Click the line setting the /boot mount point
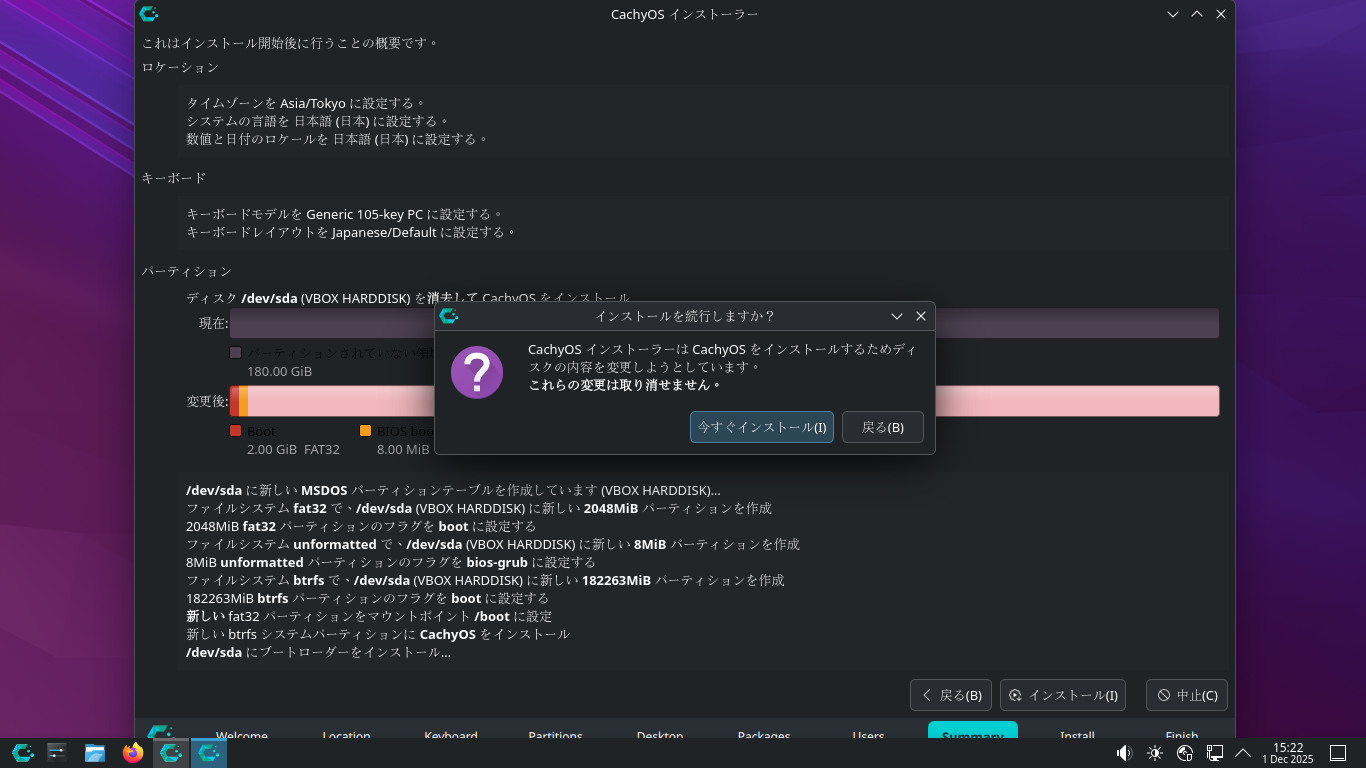Image resolution: width=1366 pixels, height=768 pixels. (369, 616)
